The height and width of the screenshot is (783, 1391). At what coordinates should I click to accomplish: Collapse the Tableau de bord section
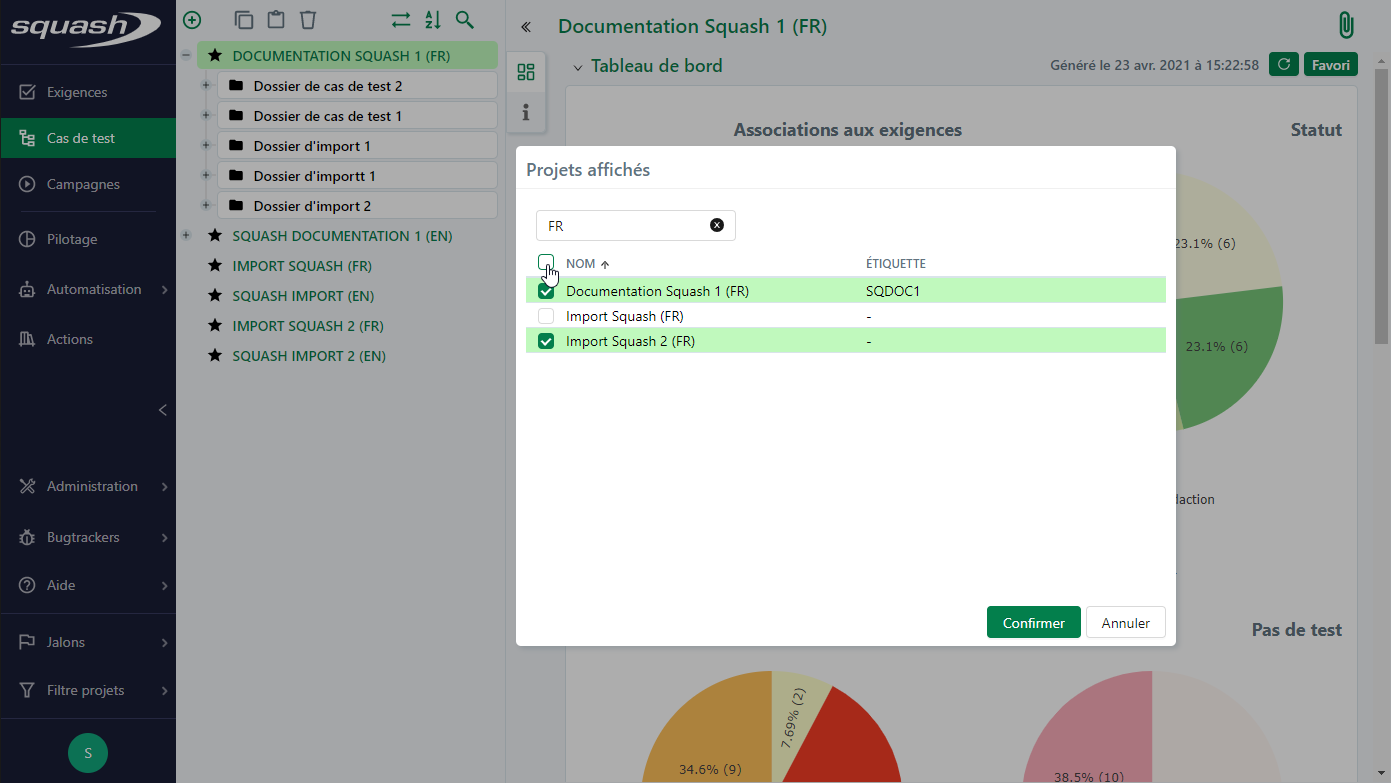(x=577, y=67)
